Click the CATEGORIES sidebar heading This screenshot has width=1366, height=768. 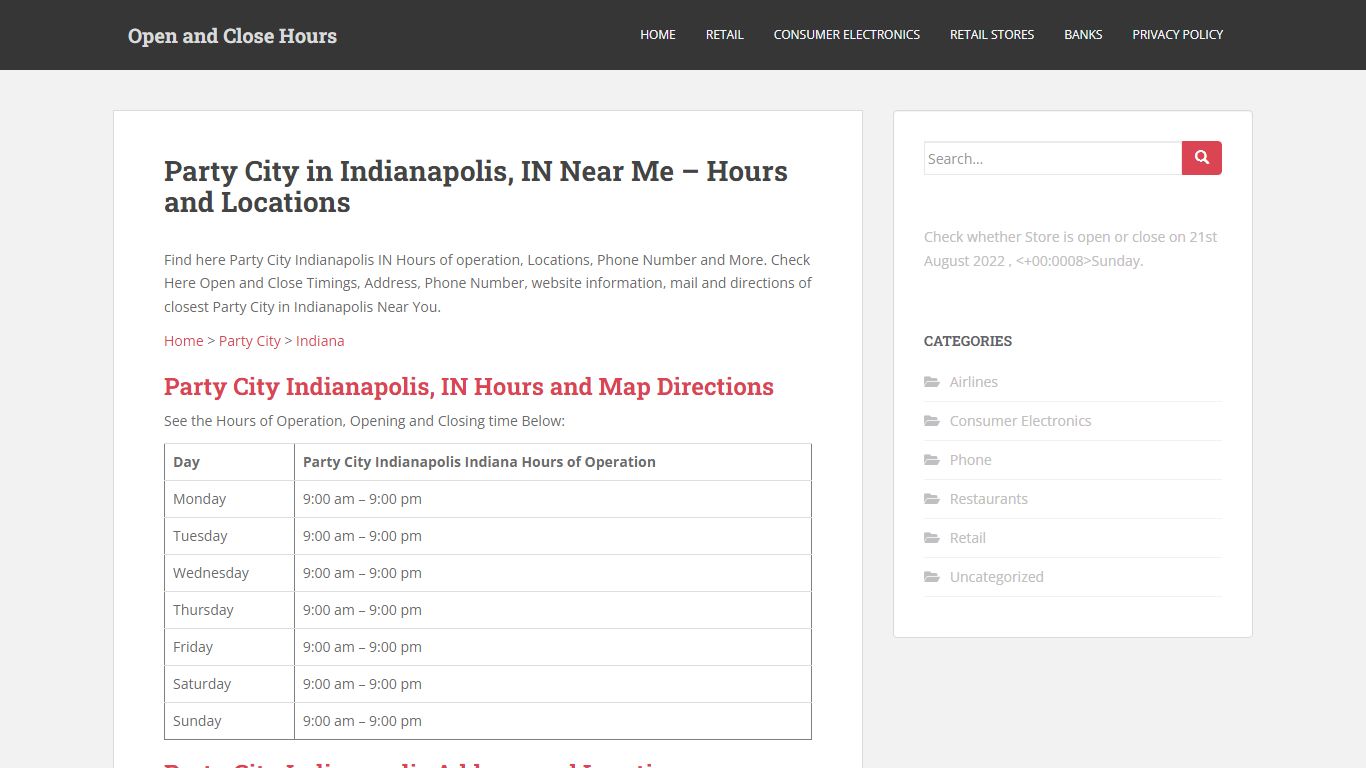tap(968, 341)
